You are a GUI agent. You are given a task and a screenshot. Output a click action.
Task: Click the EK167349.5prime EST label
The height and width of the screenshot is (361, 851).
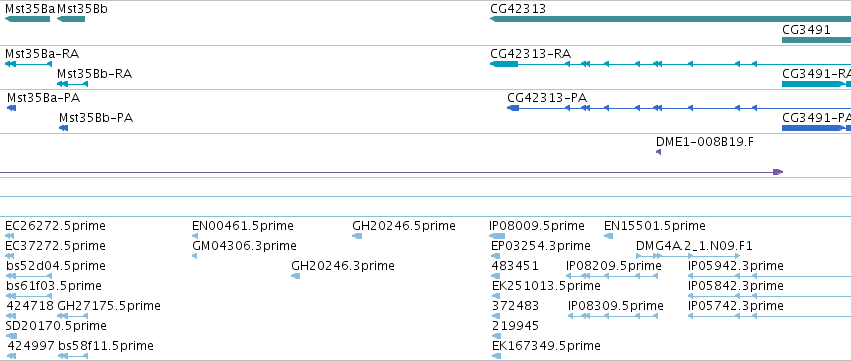tap(546, 346)
